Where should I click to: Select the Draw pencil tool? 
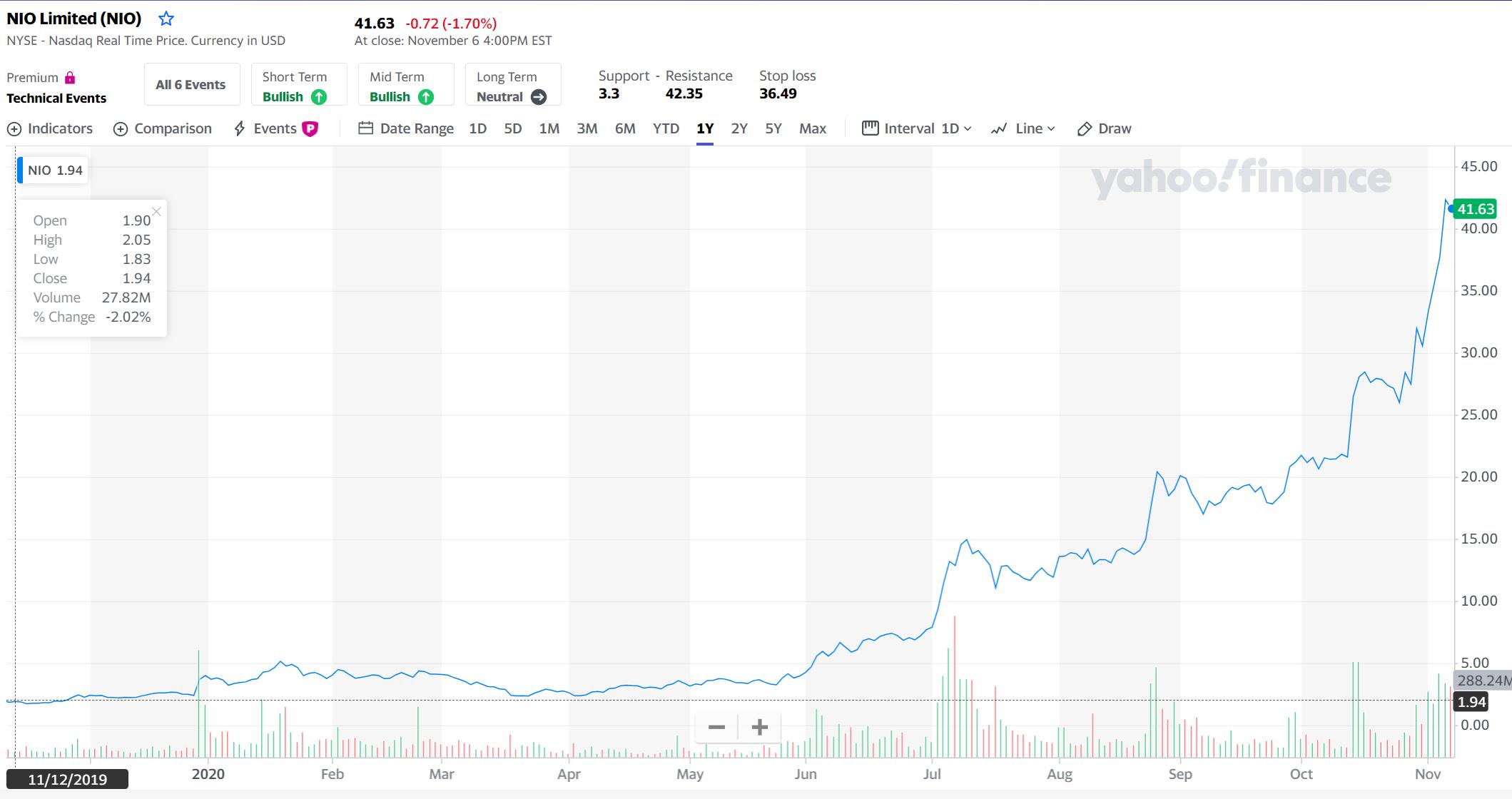point(1085,129)
